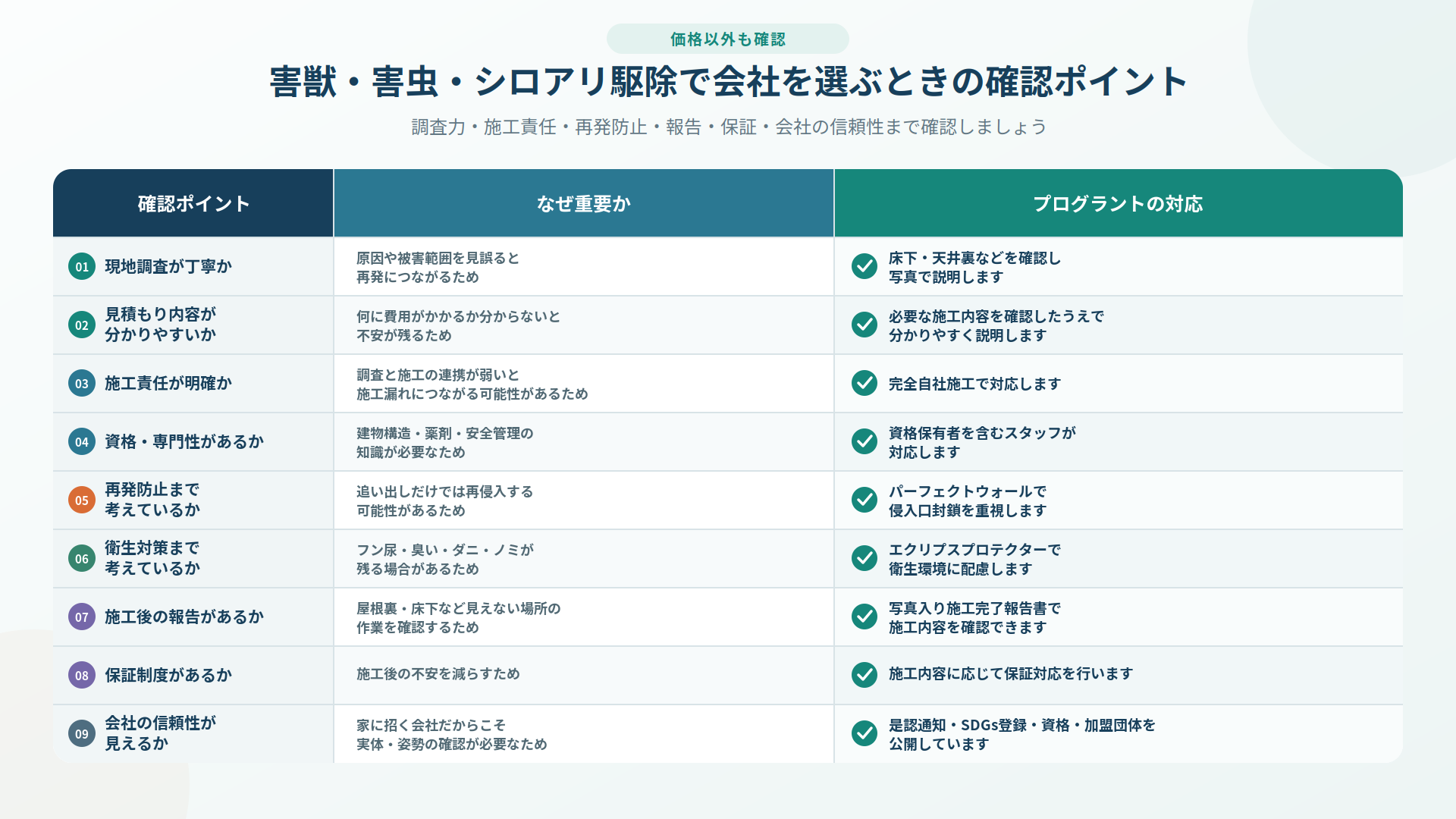Viewport: 1456px width, 819px height.
Task: Select the 見積もり内容が分かりやすいか label
Action: pos(161,325)
